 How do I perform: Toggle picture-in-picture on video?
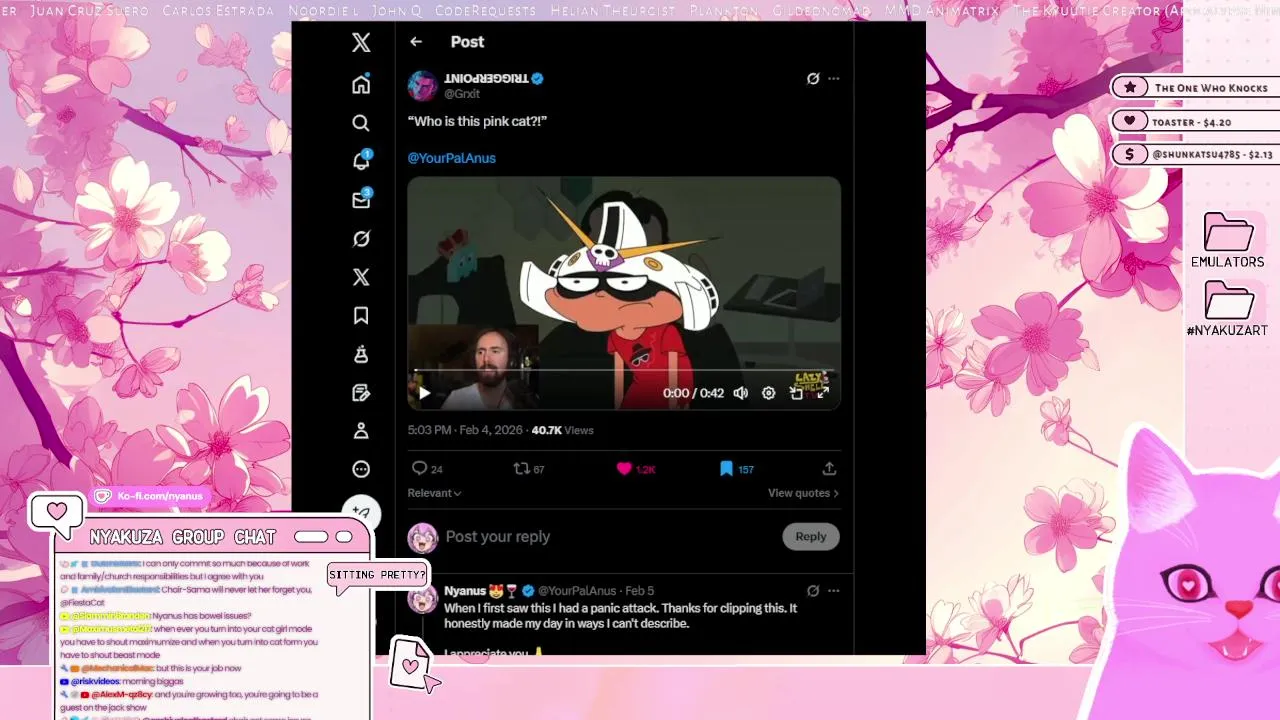pyautogui.click(x=796, y=393)
